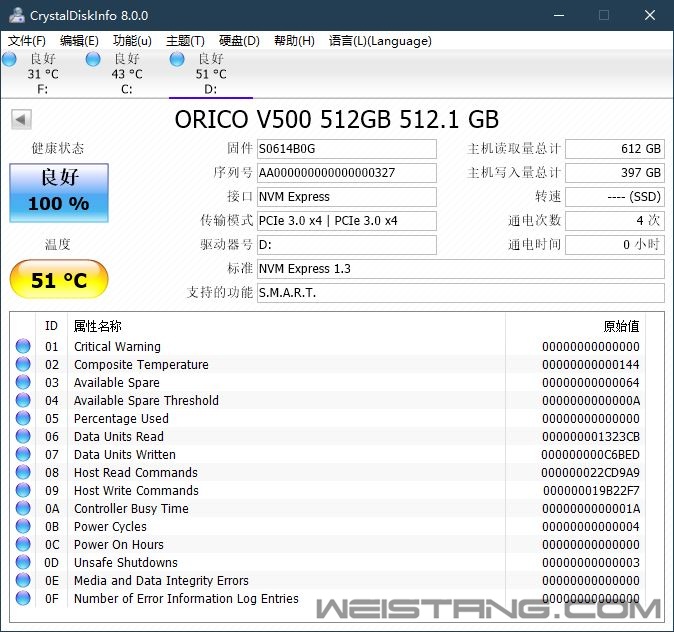
Task: Click the status orb for Host Write Commands
Action: [x=23, y=490]
